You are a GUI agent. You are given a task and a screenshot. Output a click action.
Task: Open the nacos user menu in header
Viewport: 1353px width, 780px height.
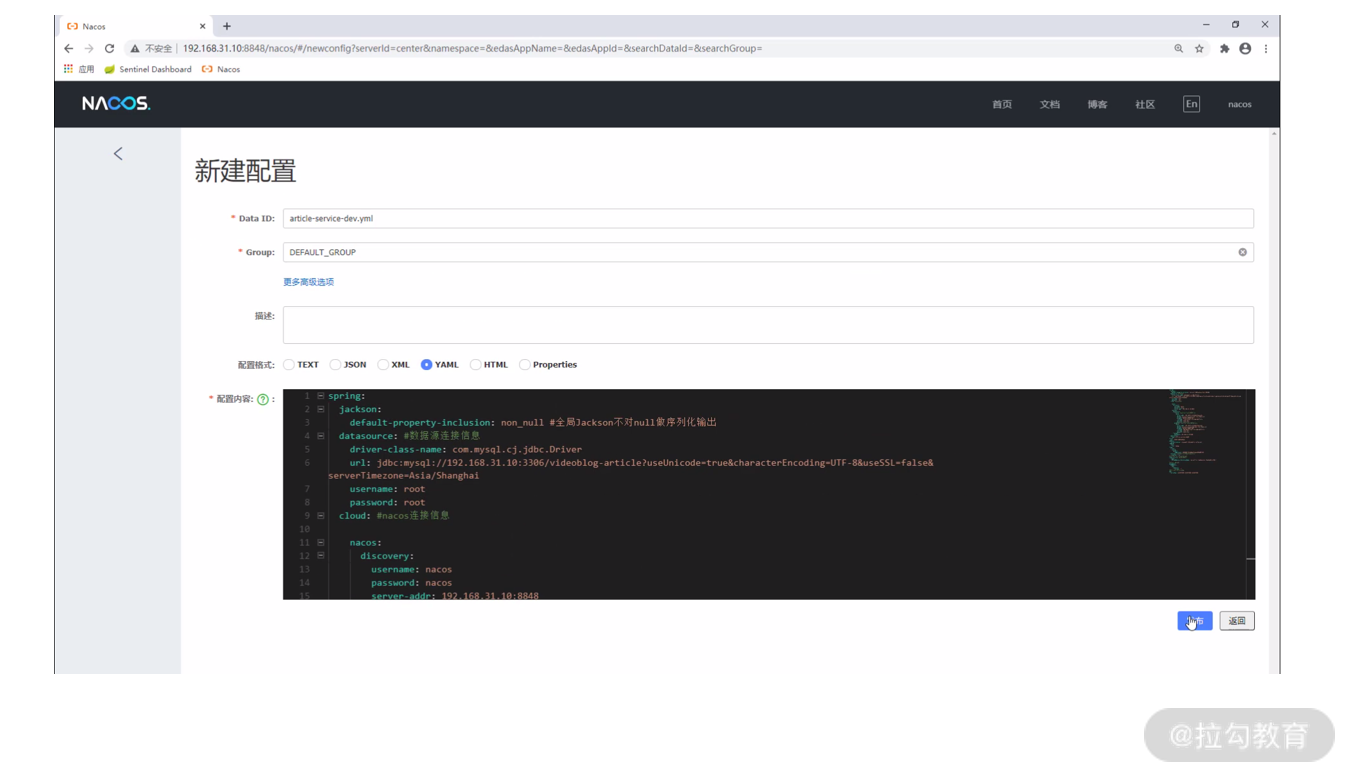pyautogui.click(x=1240, y=104)
